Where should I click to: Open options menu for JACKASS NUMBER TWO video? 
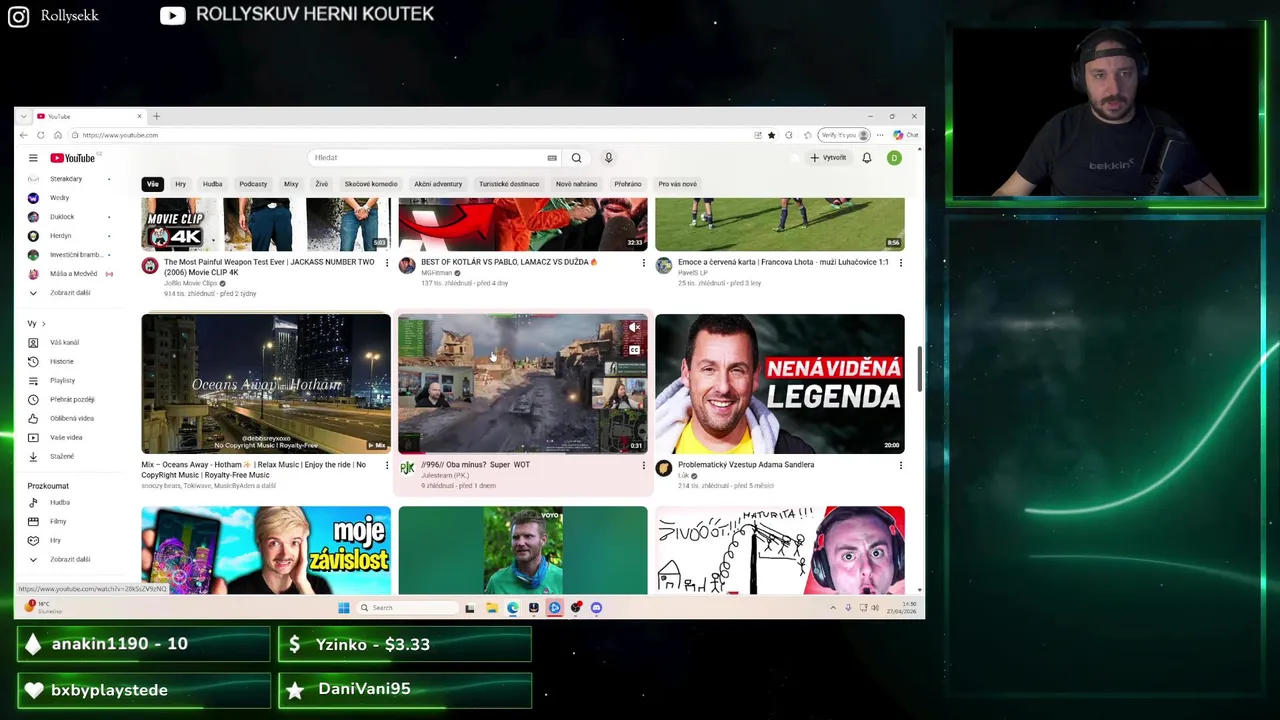(387, 263)
